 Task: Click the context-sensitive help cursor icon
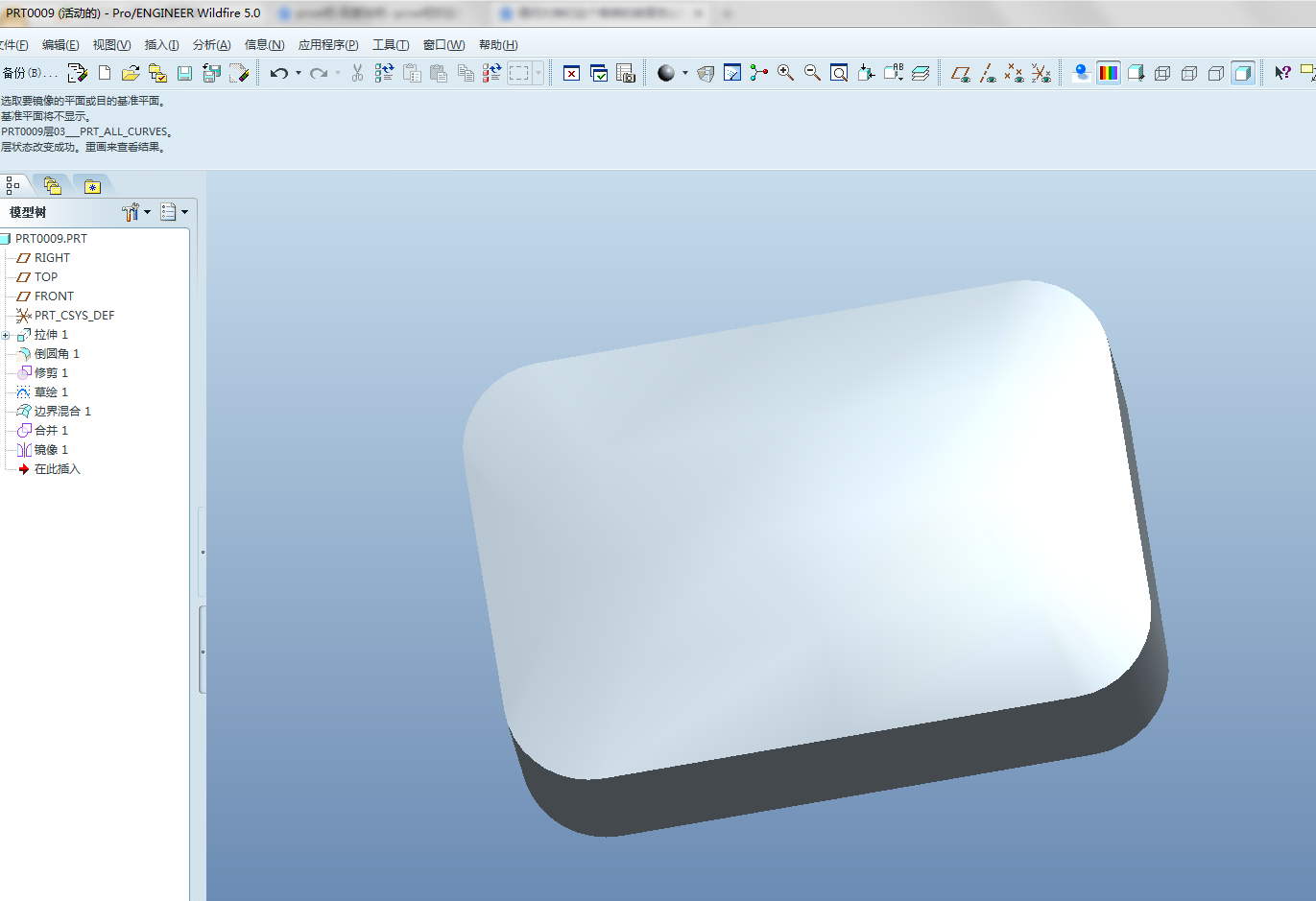1282,73
